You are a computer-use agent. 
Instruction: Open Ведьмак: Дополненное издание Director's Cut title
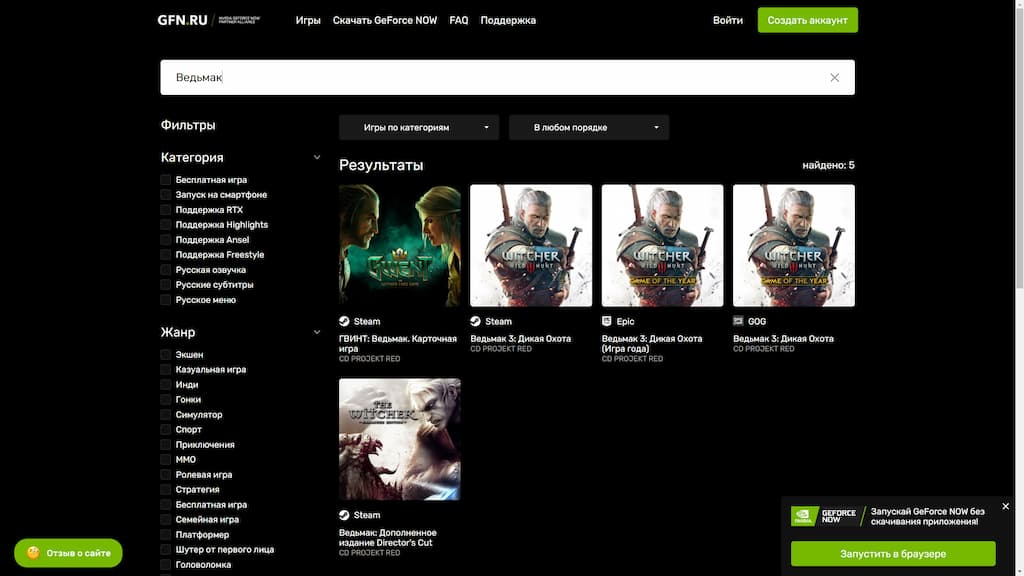tap(388, 537)
